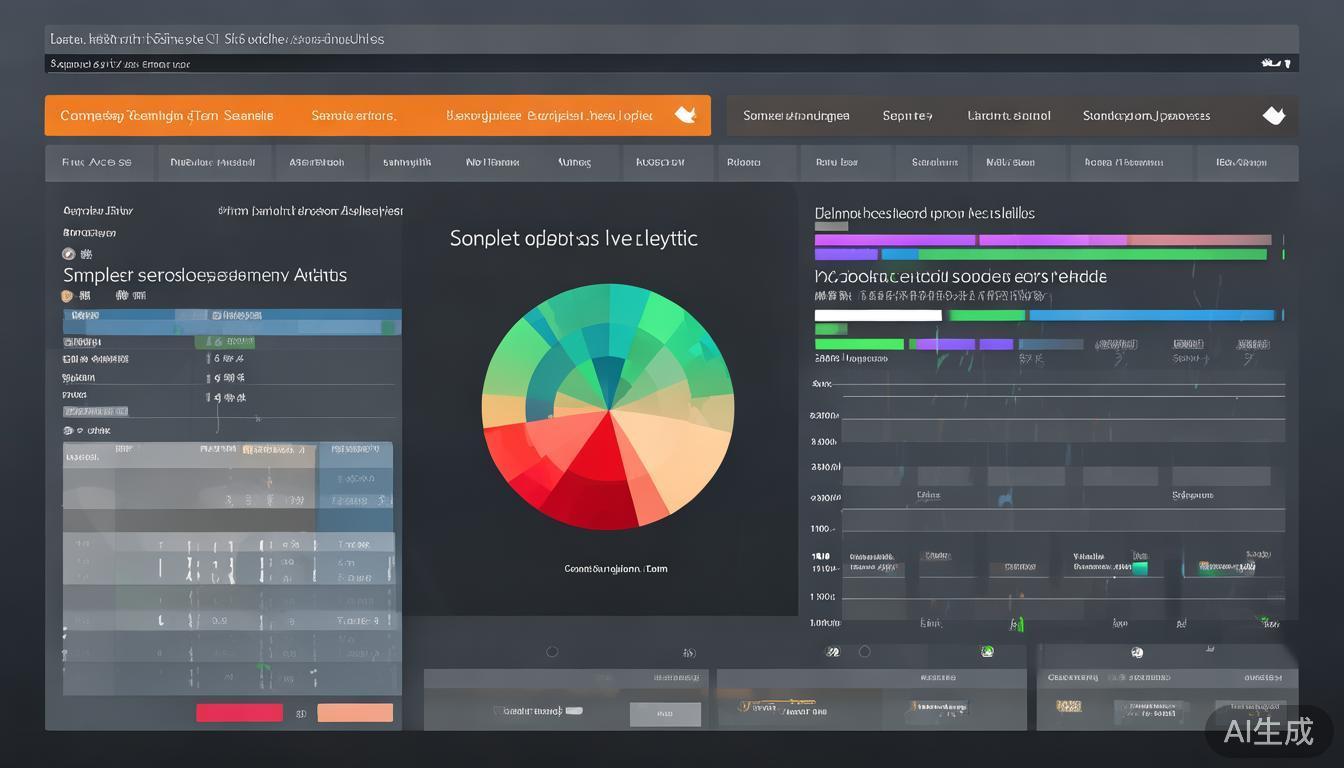
Task: Click the orange round icon below Analytics heading
Action: tap(68, 296)
